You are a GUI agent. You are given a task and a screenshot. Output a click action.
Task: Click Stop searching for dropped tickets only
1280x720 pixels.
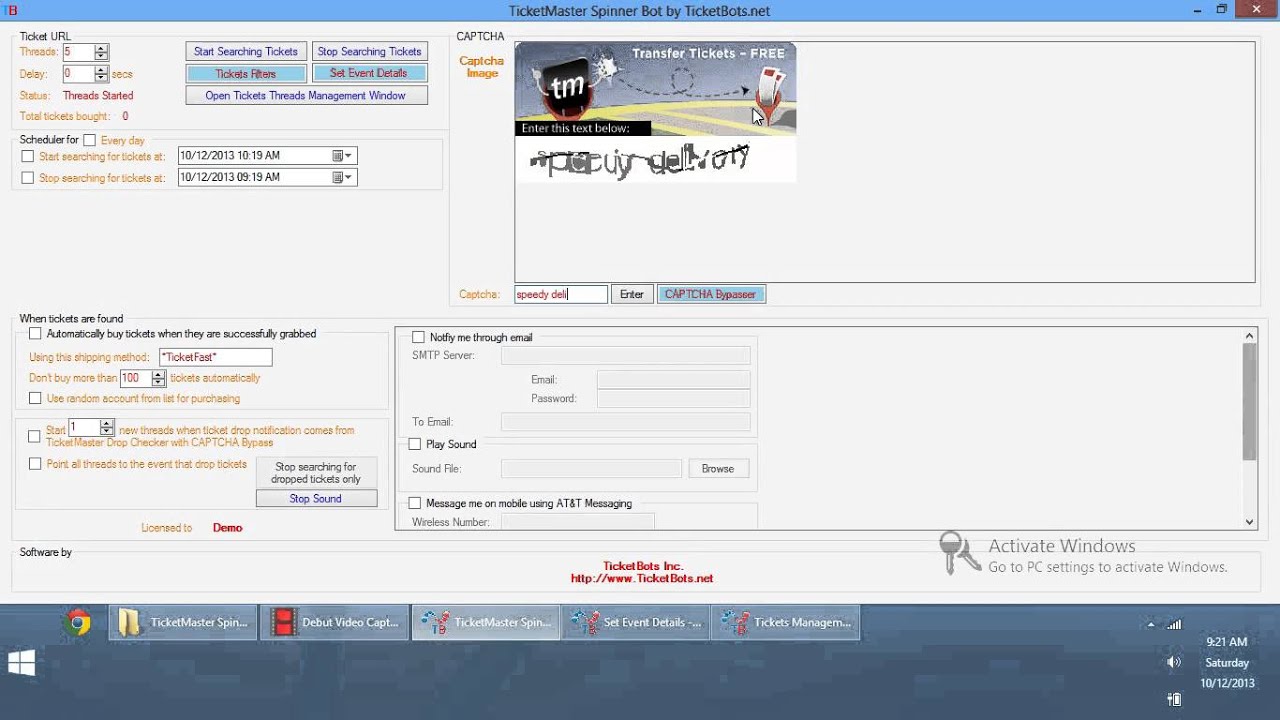click(316, 473)
